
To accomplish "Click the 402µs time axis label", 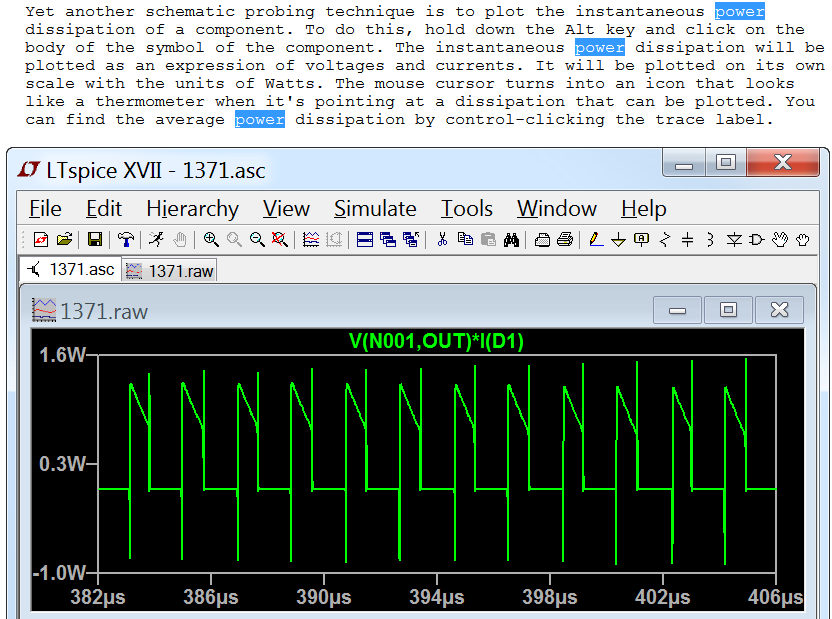I will [663, 597].
